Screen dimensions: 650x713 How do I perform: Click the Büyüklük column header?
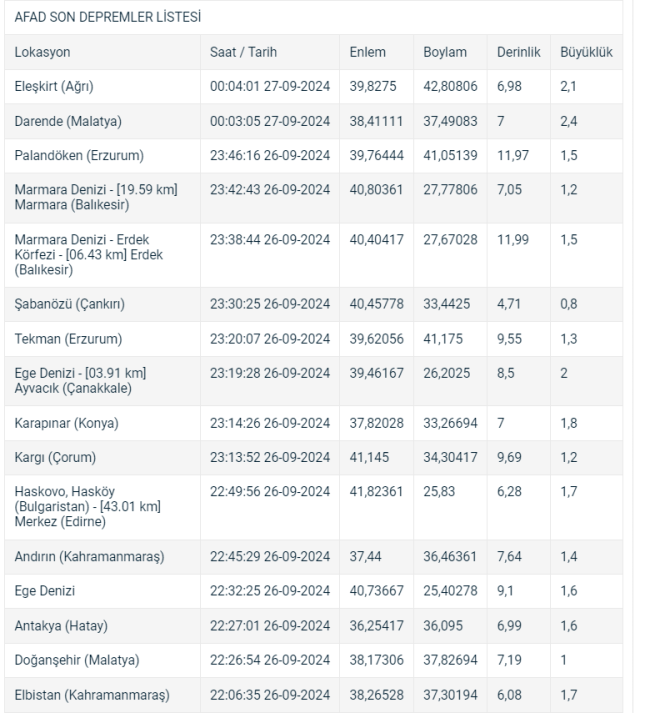pos(586,52)
